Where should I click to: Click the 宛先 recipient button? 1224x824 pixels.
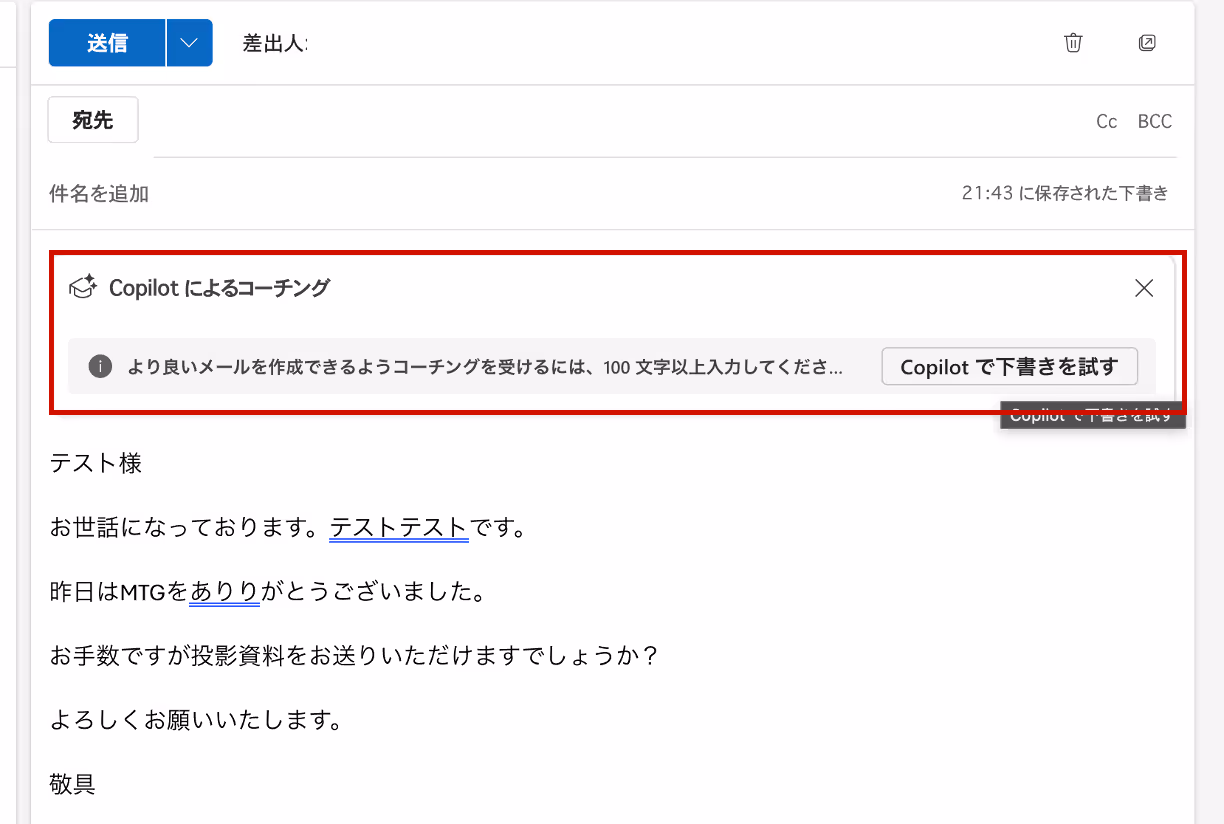(x=93, y=121)
